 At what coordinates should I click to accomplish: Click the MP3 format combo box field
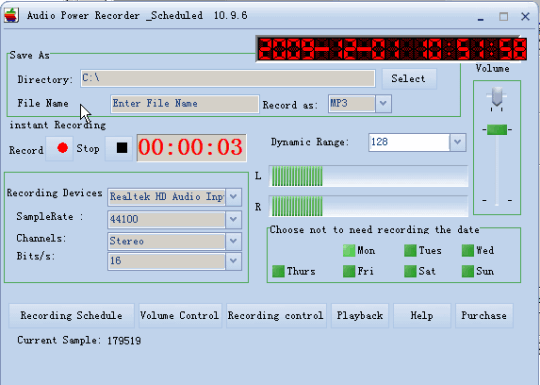coord(352,103)
